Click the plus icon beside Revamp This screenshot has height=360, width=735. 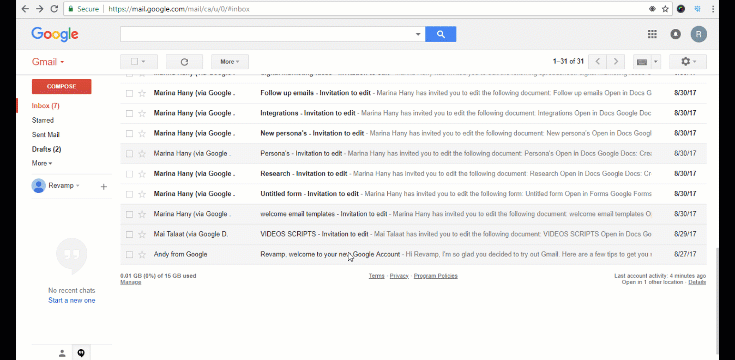pos(104,187)
